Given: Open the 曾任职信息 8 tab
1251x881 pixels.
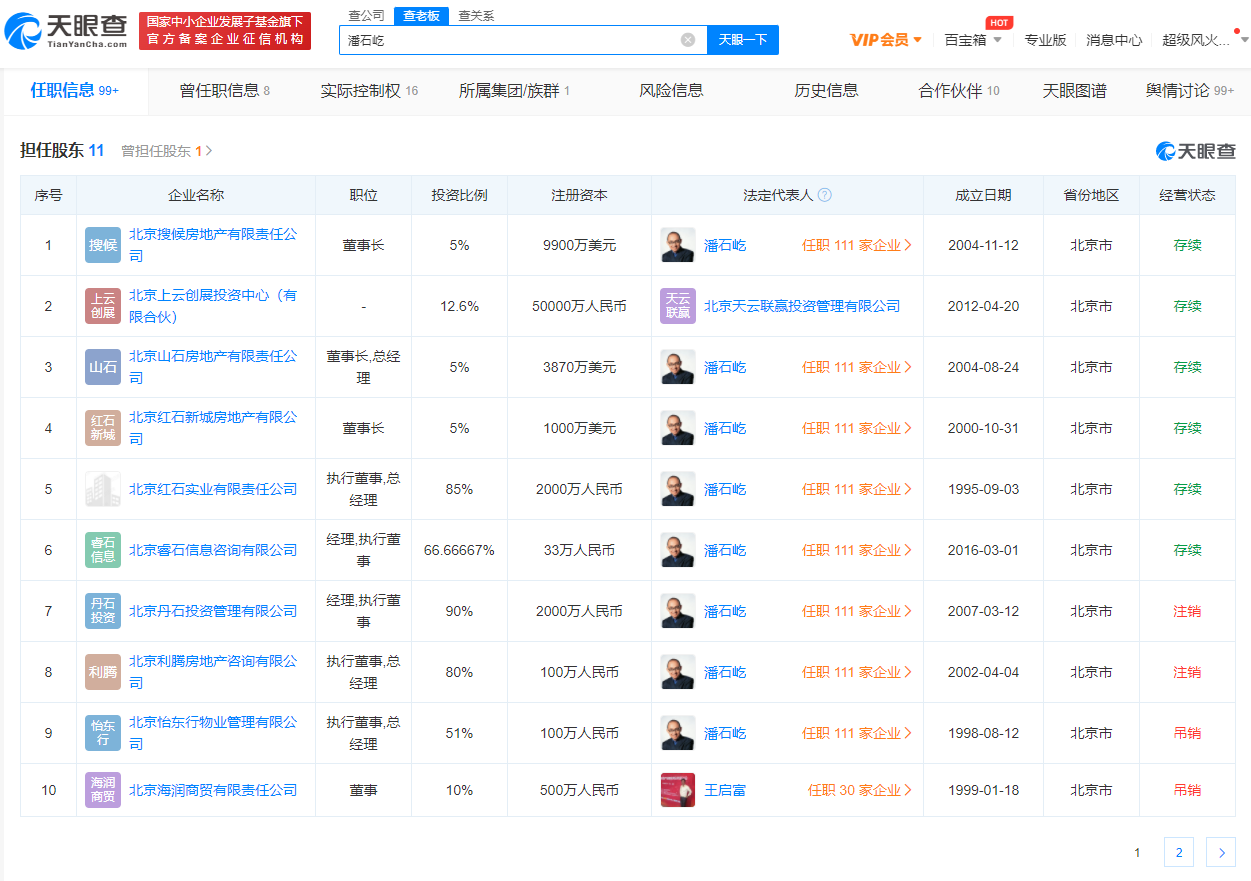Looking at the screenshot, I should [x=225, y=91].
